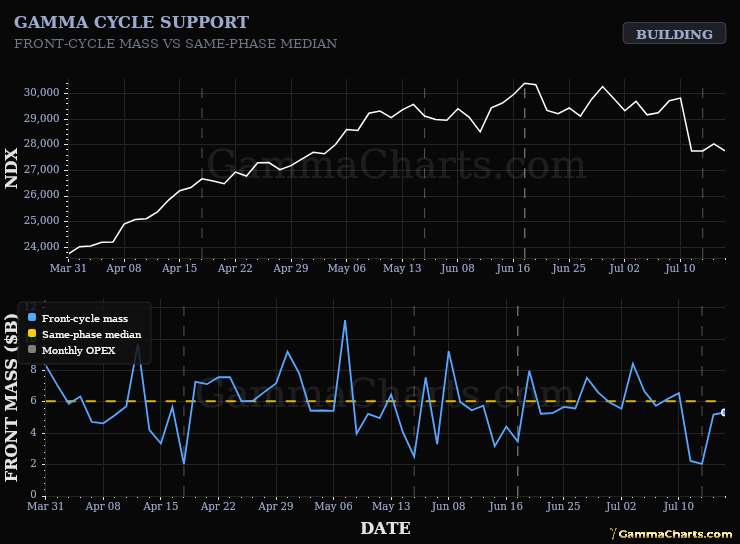The height and width of the screenshot is (544, 740).
Task: Click the Jun 25 label on the front mass chart
Action: click(563, 506)
